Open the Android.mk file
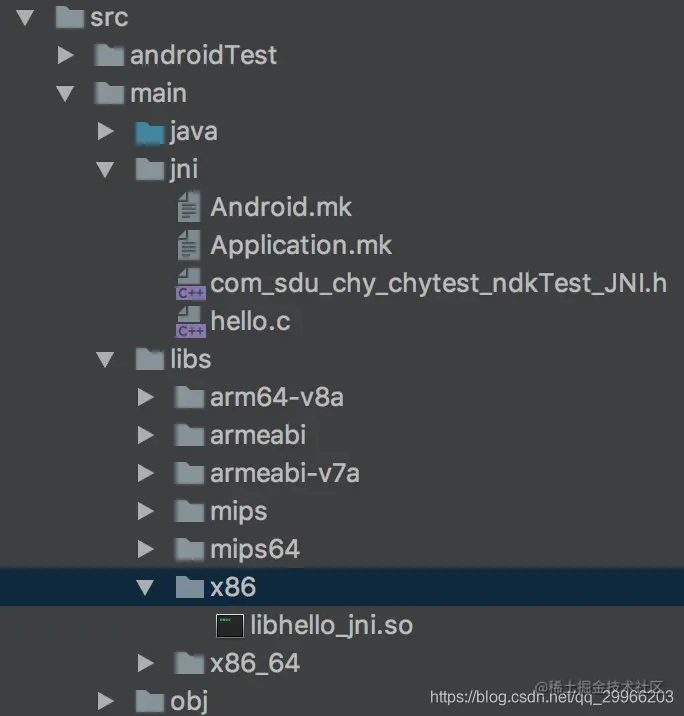Viewport: 684px width, 716px height. (281, 207)
